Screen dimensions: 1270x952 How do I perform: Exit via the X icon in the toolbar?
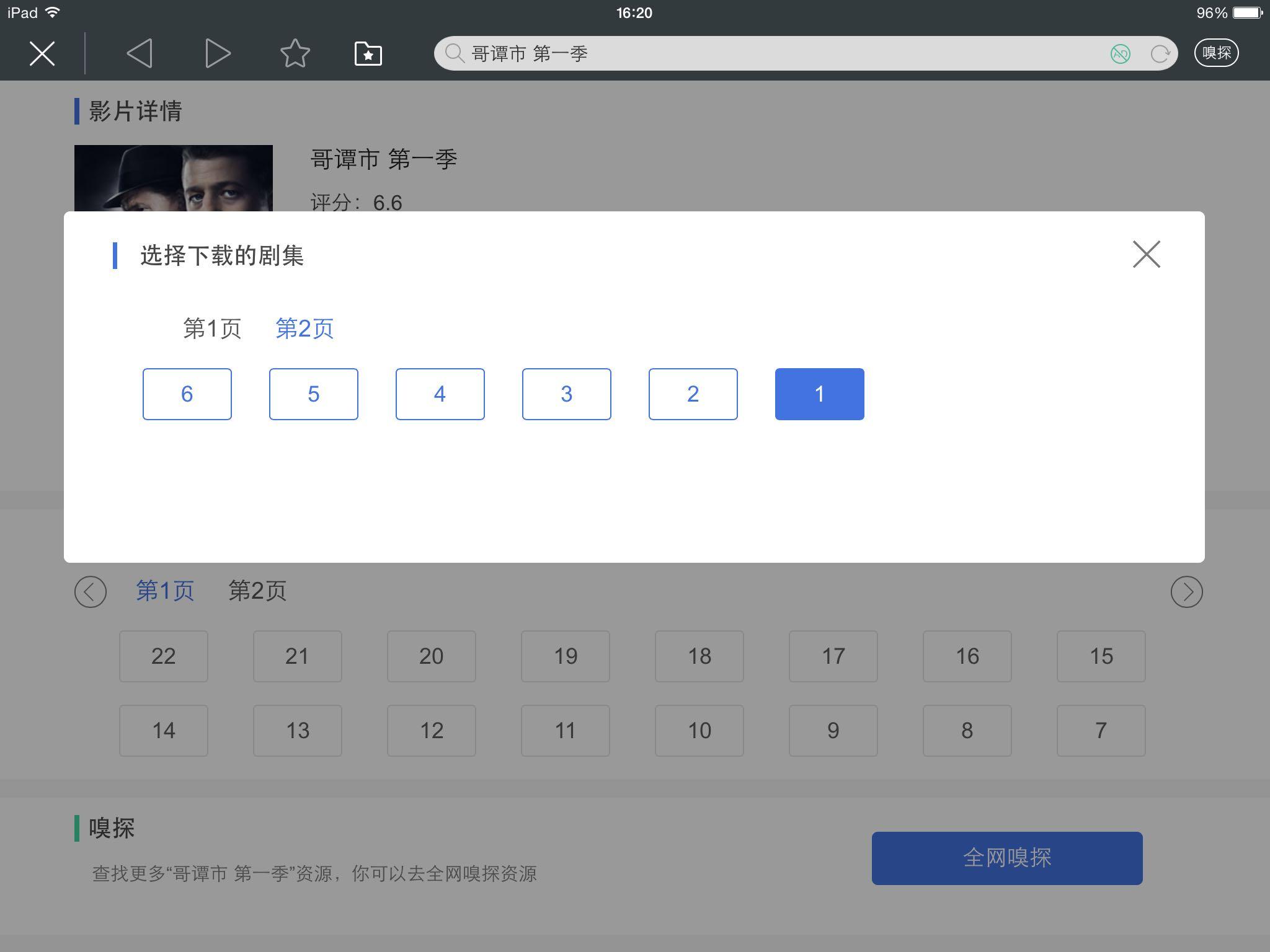pos(41,53)
